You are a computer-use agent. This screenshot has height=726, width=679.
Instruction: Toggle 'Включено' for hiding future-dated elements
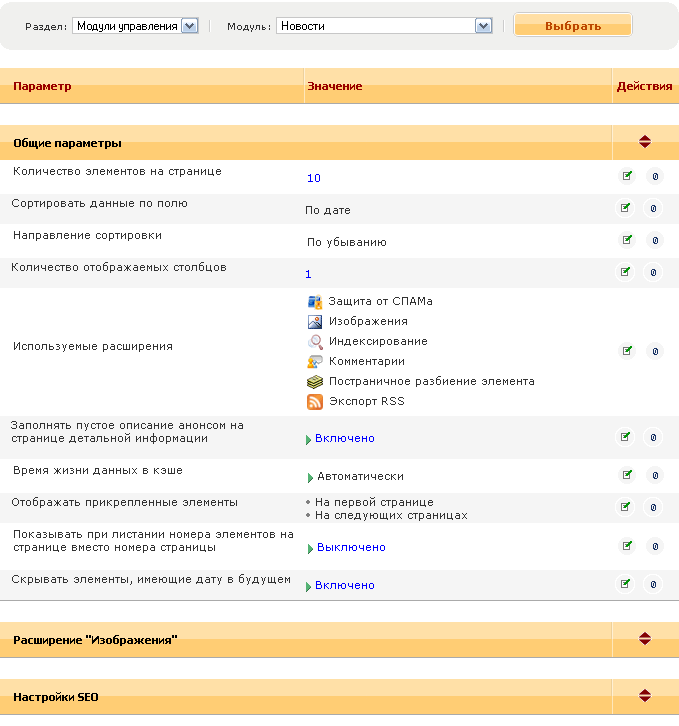(344, 585)
